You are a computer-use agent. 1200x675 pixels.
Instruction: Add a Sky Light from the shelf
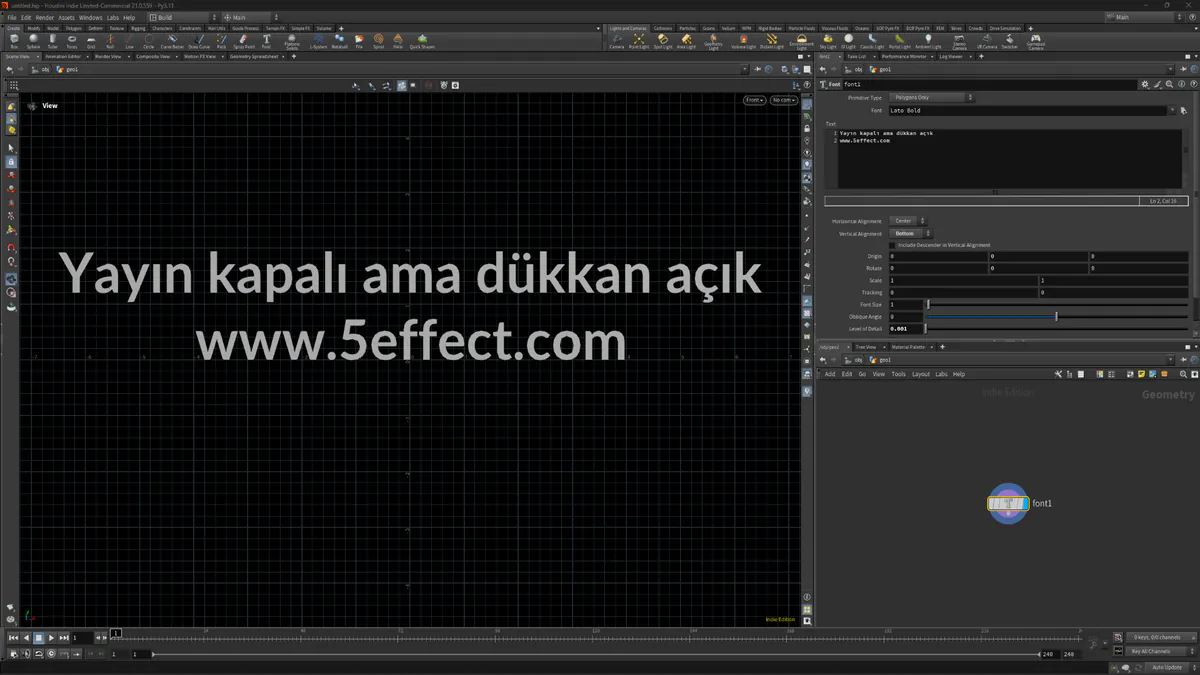[x=828, y=41]
